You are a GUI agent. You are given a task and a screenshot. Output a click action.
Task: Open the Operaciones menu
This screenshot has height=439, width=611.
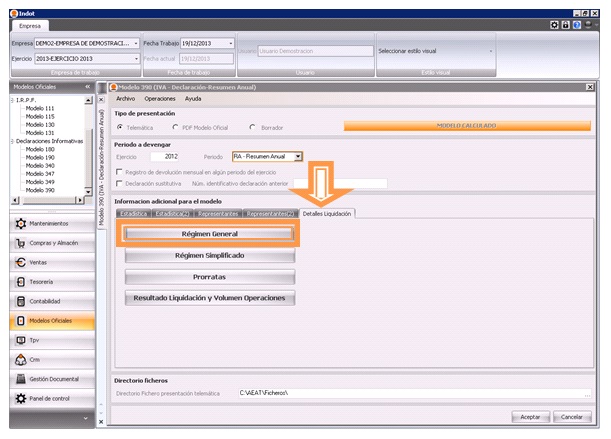tap(160, 99)
